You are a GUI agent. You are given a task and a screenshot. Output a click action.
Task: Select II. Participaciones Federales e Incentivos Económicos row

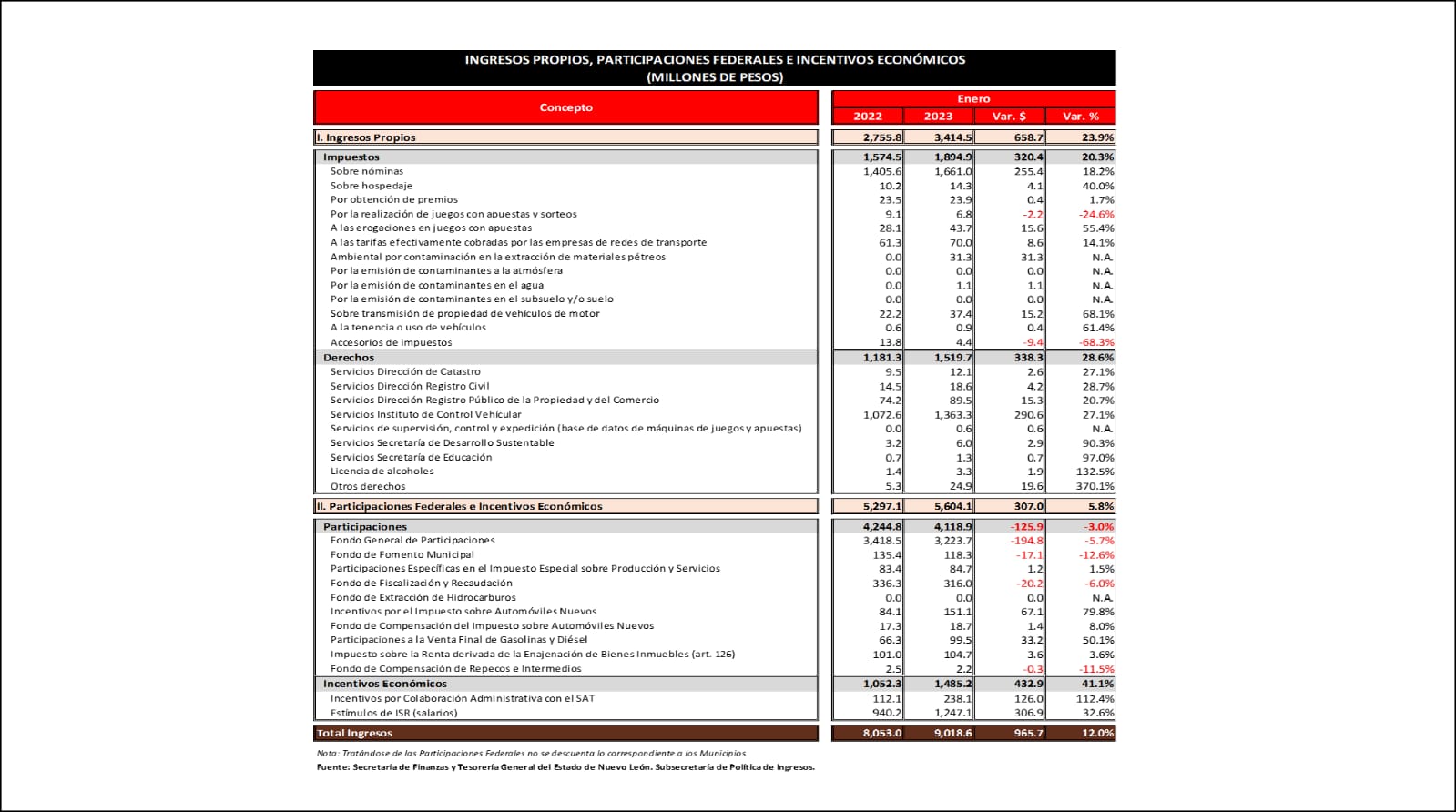click(x=459, y=506)
